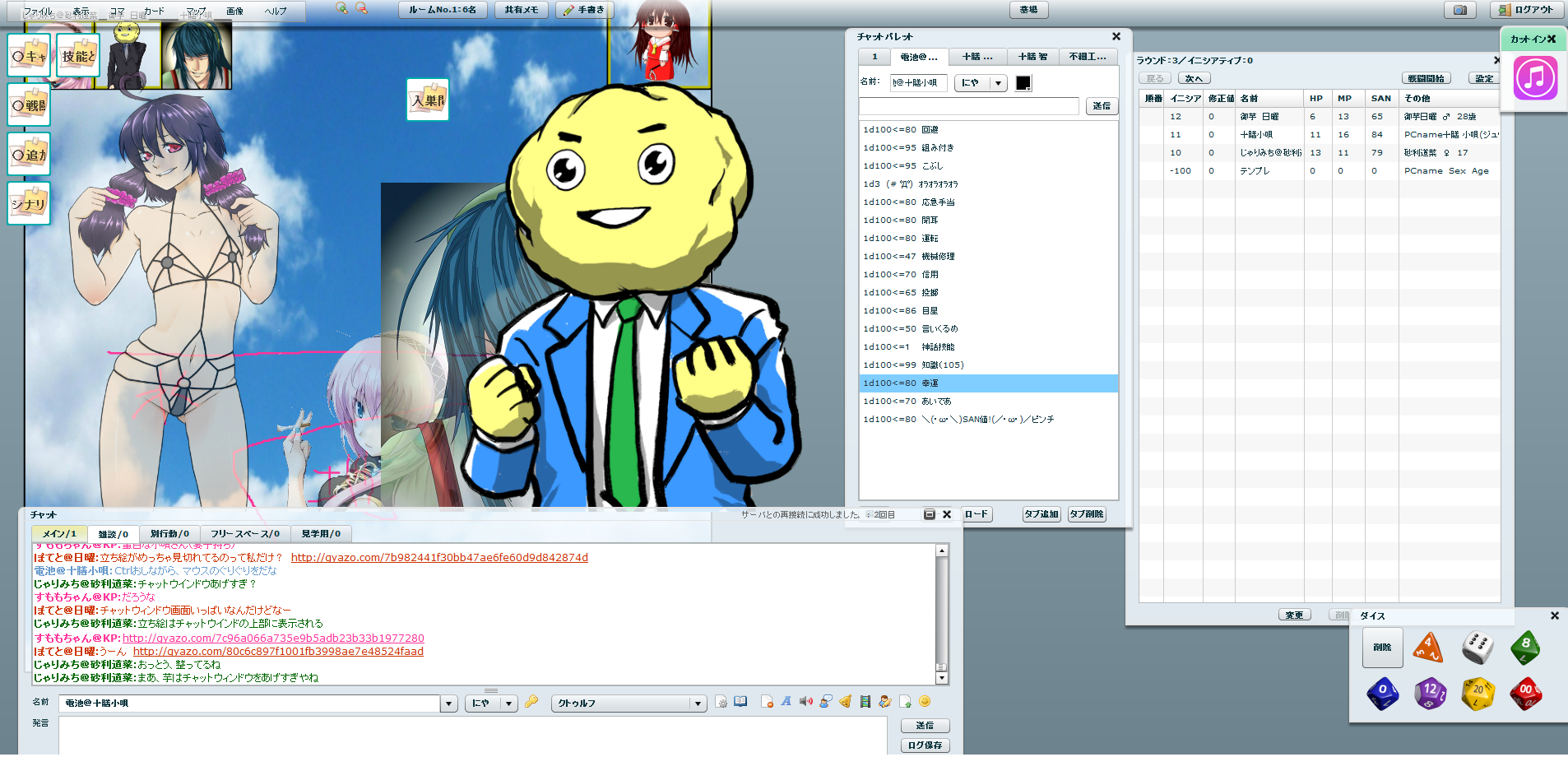Click the camera screenshot icon in top bar
This screenshot has width=1568, height=757.
click(x=1460, y=10)
